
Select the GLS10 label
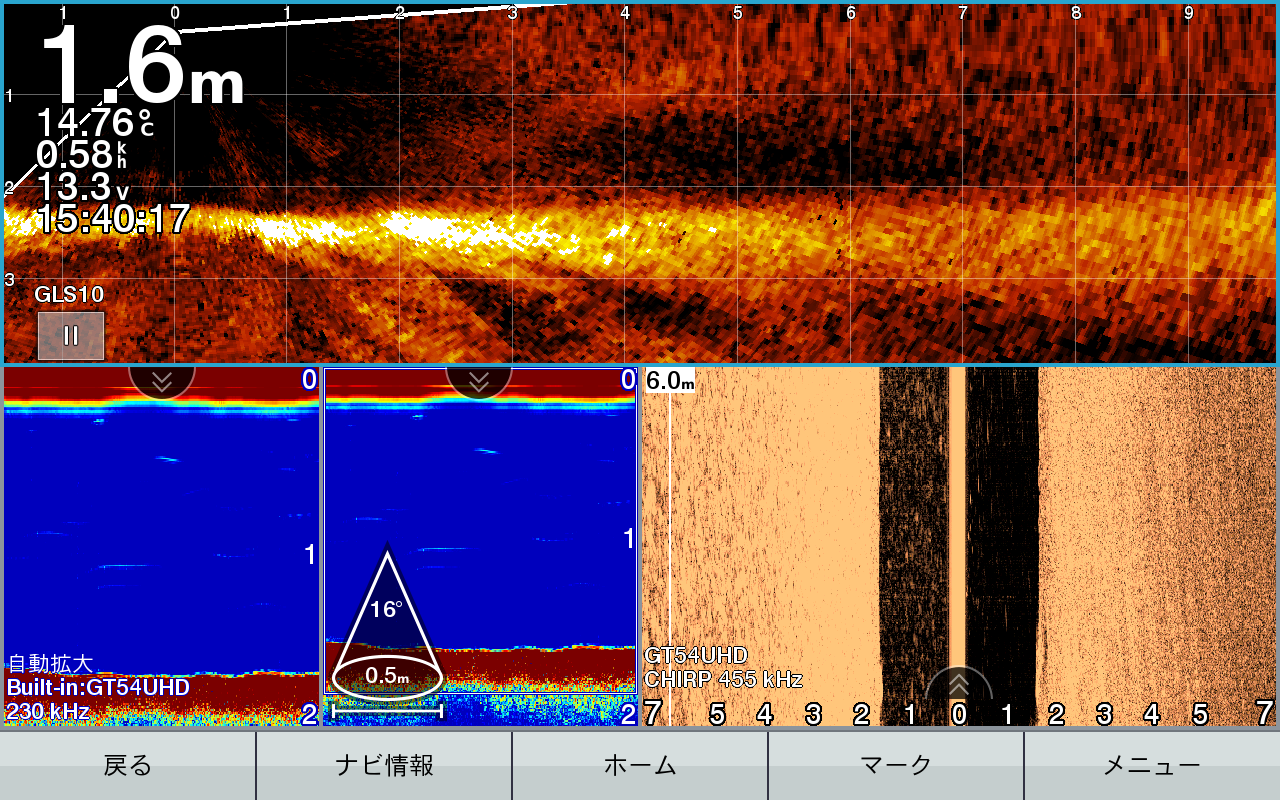(69, 294)
